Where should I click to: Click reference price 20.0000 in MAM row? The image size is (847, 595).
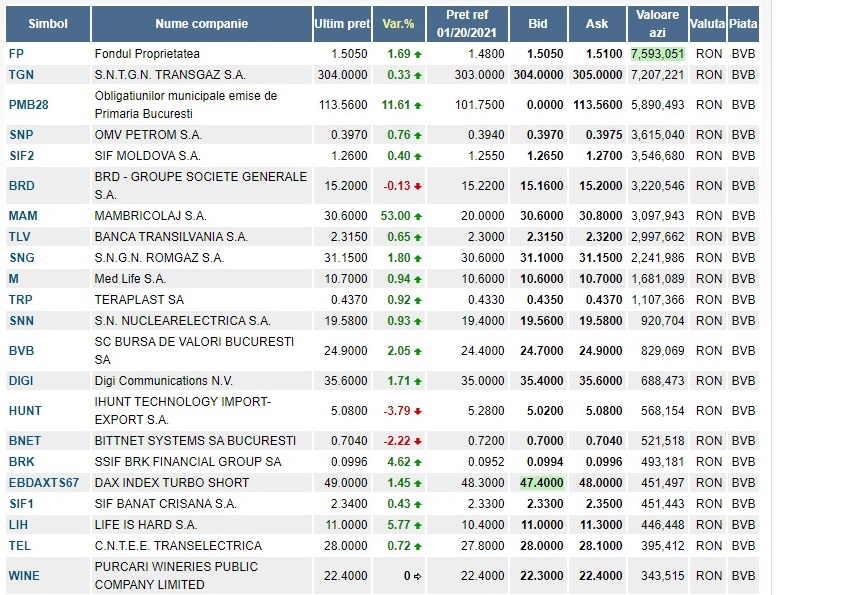[482, 216]
